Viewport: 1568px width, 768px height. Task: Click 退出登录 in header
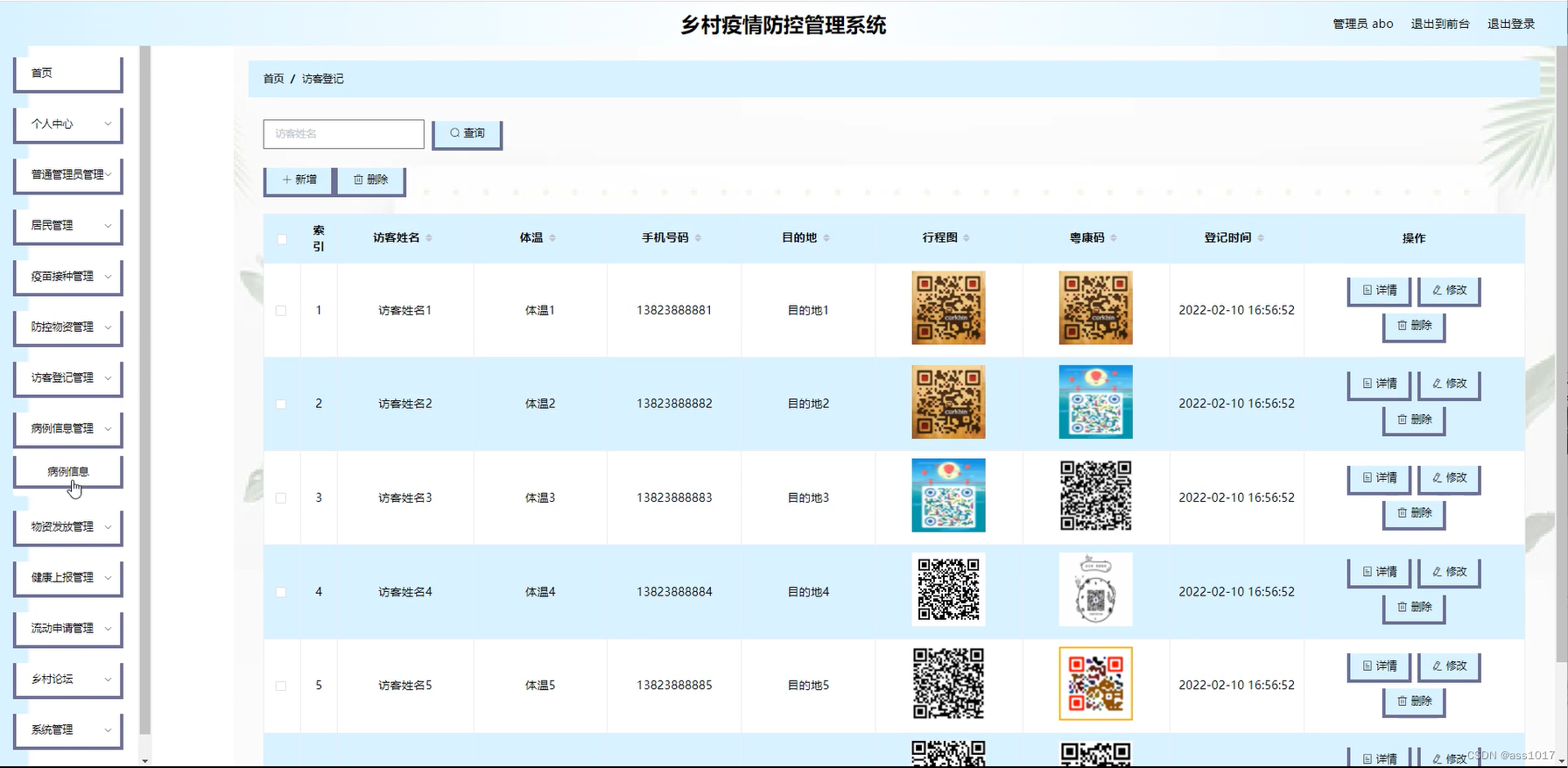pos(1511,24)
